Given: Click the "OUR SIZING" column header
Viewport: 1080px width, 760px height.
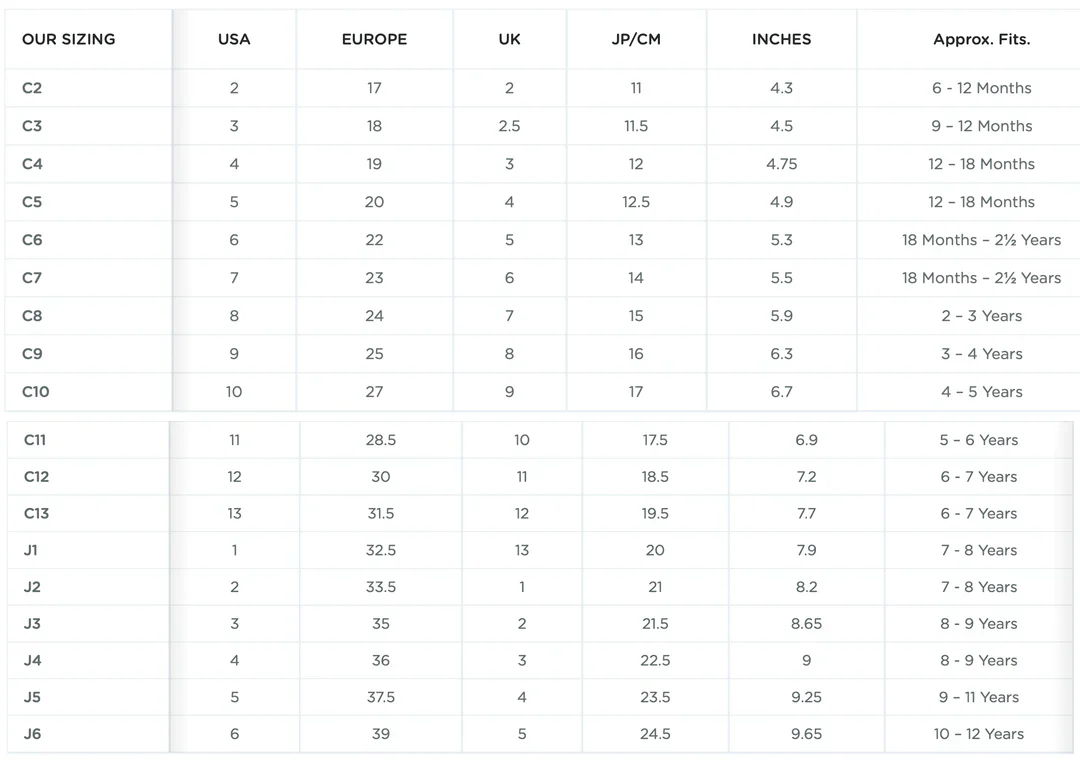Looking at the screenshot, I should click(68, 40).
